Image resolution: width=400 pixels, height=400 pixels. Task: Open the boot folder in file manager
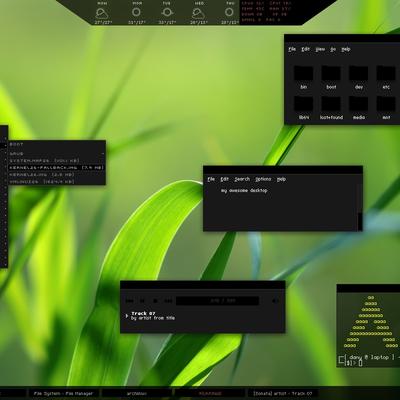[331, 74]
